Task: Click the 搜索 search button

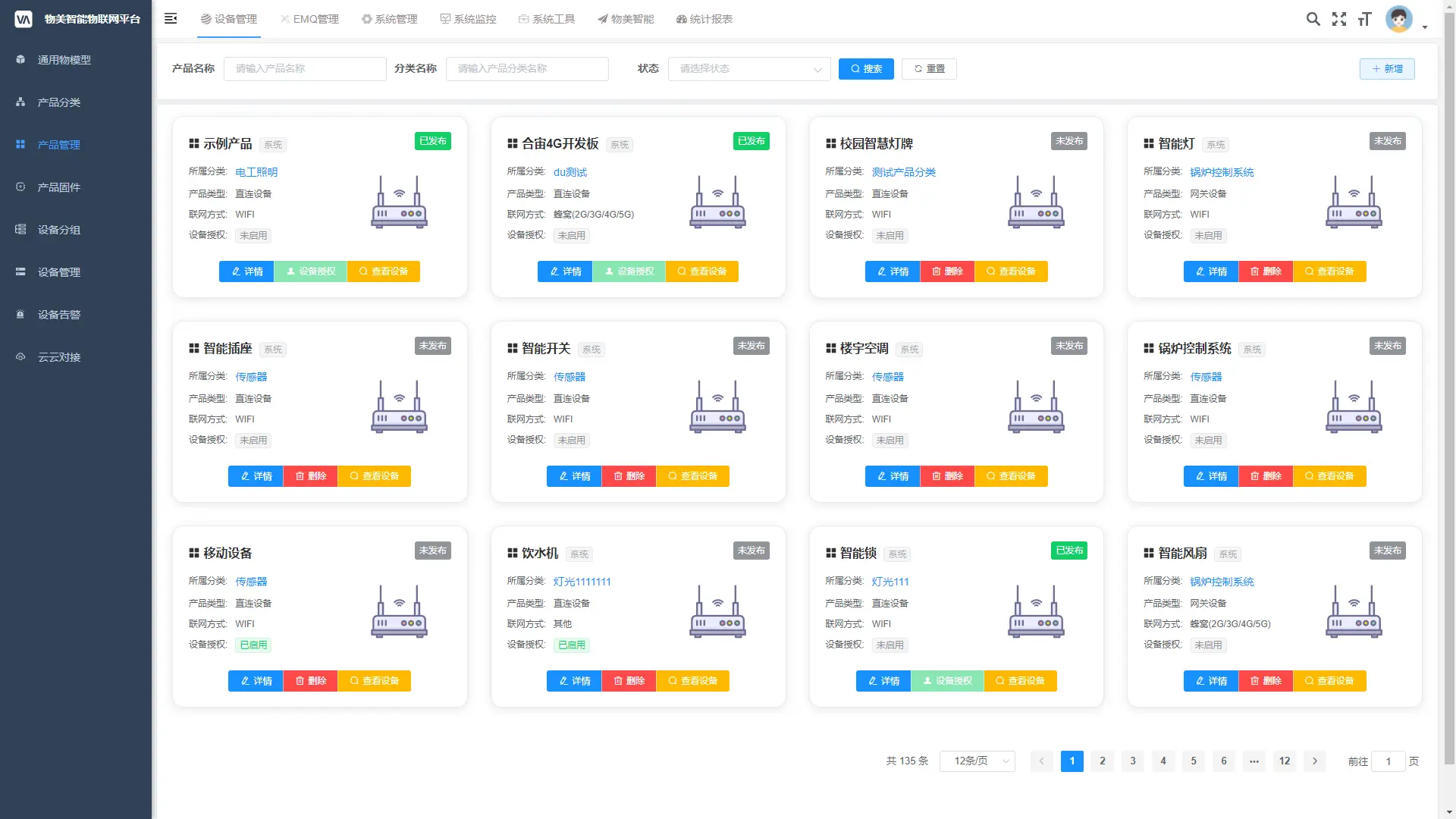Action: pyautogui.click(x=866, y=68)
